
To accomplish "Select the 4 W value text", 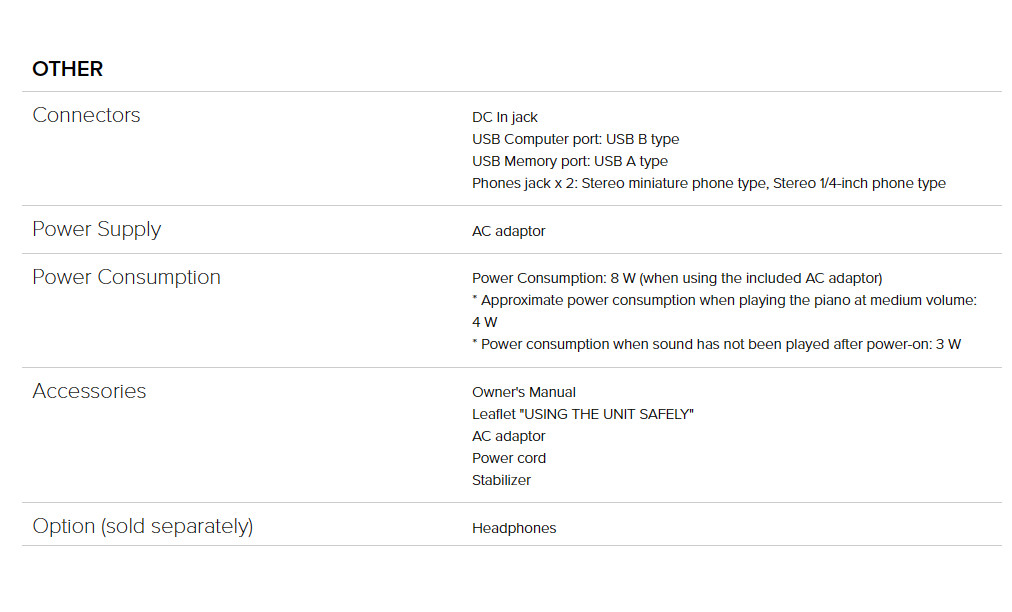I will (x=485, y=322).
